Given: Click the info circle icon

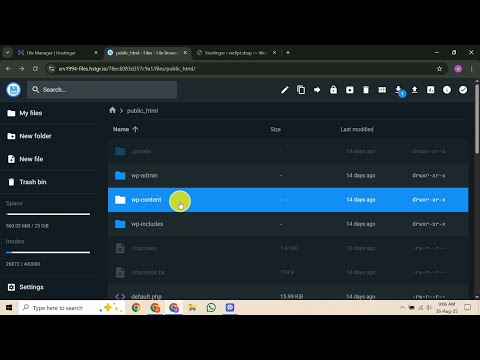Looking at the screenshot, I should pos(447,90).
